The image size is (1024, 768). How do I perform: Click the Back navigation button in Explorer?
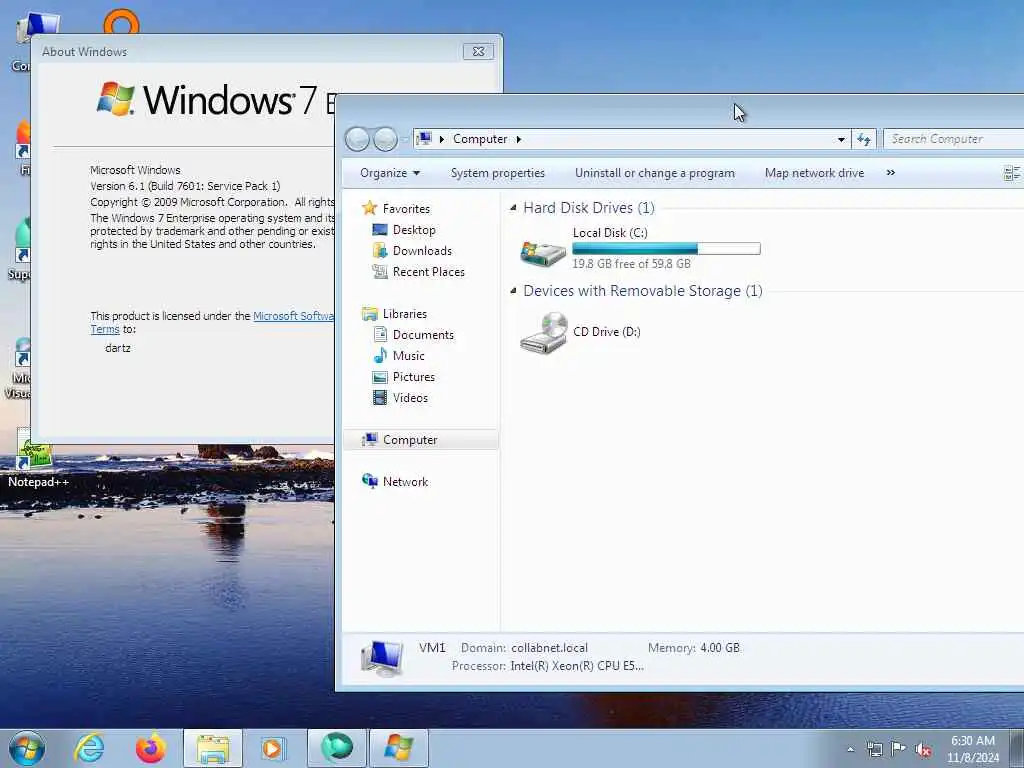[357, 139]
